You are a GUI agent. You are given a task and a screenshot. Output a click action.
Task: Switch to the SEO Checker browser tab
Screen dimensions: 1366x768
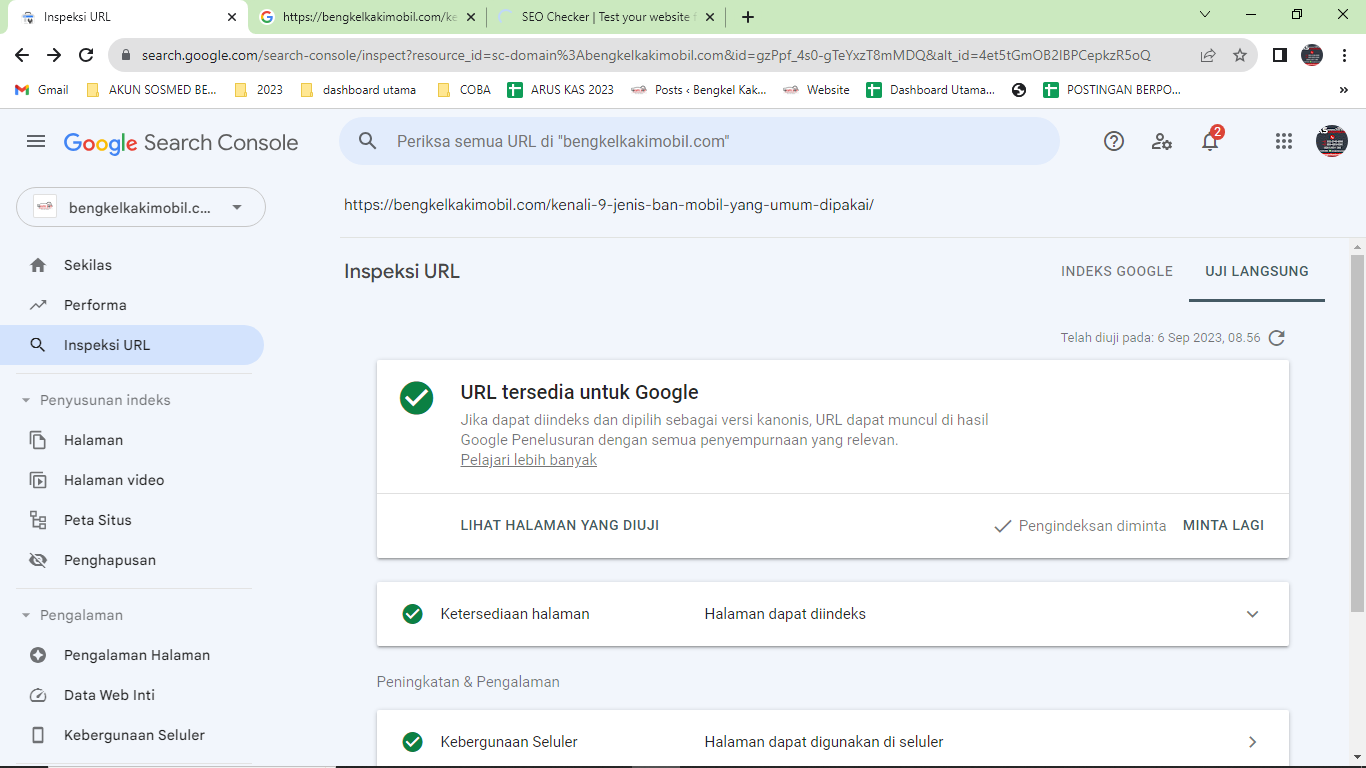604,17
